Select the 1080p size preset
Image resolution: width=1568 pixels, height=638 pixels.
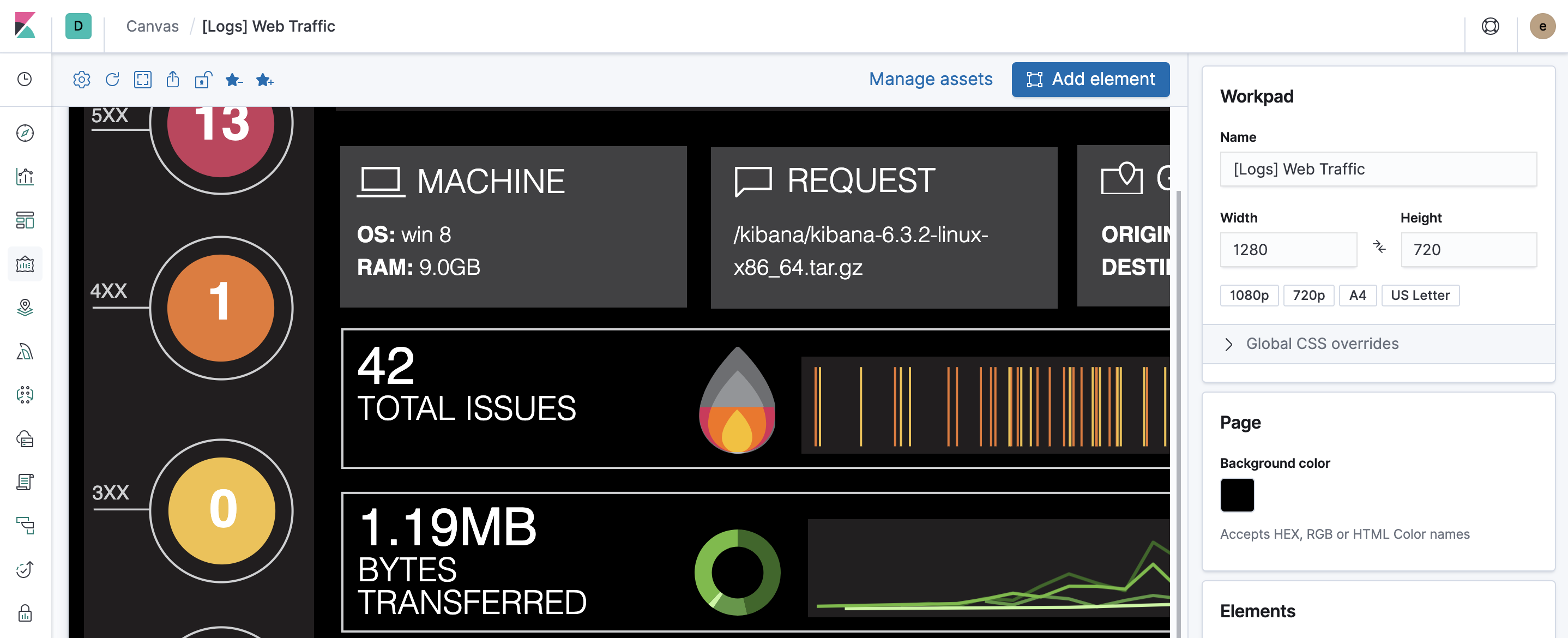1249,295
